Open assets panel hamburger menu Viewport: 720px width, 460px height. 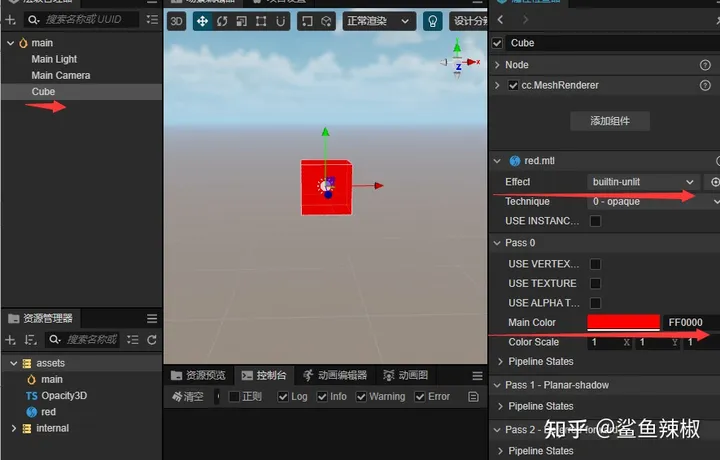tap(152, 319)
